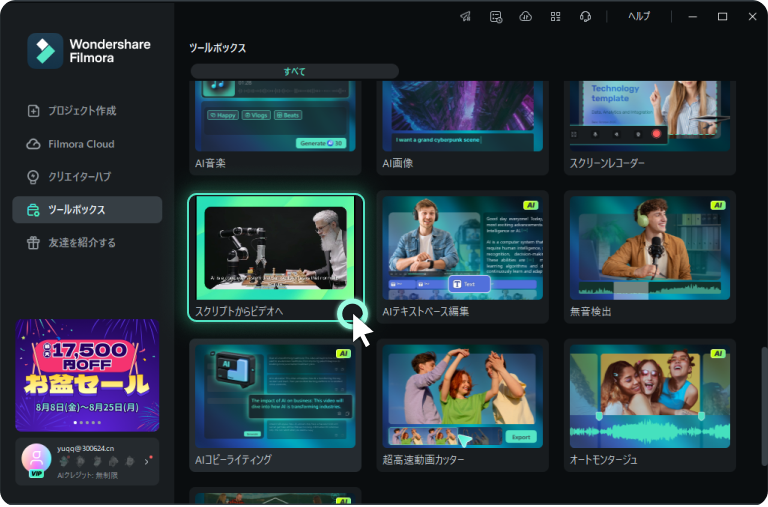Click the ツールボックス toolbox icon

(x=33, y=210)
